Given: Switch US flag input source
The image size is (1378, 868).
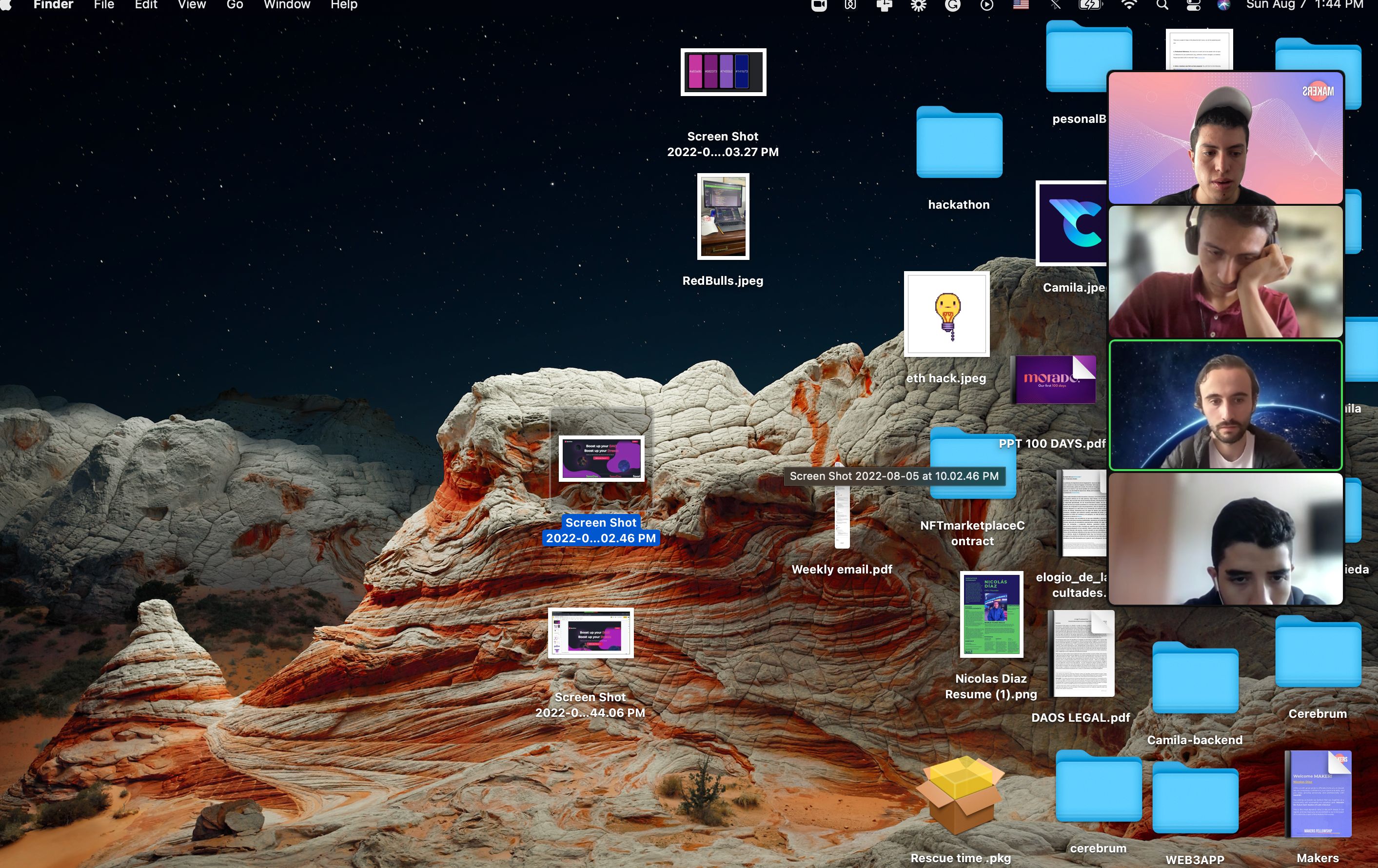Looking at the screenshot, I should [x=1021, y=5].
